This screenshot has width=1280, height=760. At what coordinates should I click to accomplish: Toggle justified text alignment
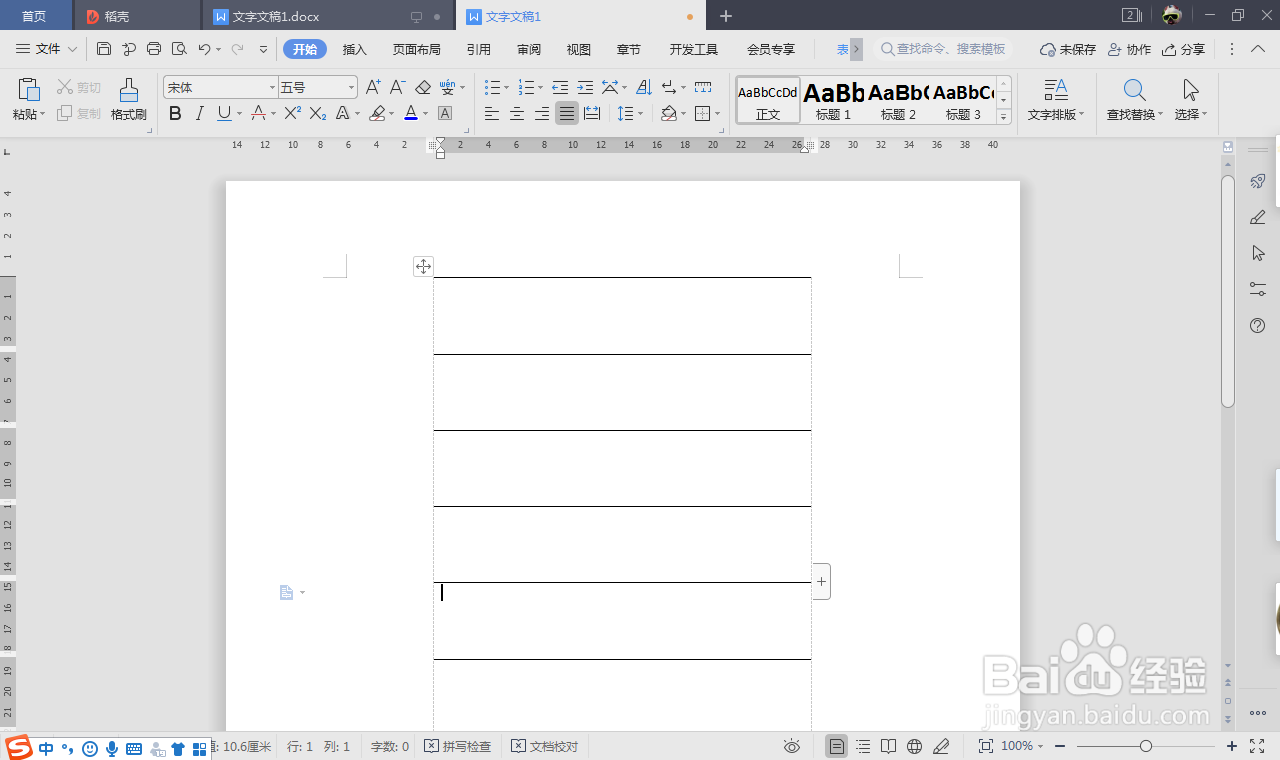tap(567, 113)
